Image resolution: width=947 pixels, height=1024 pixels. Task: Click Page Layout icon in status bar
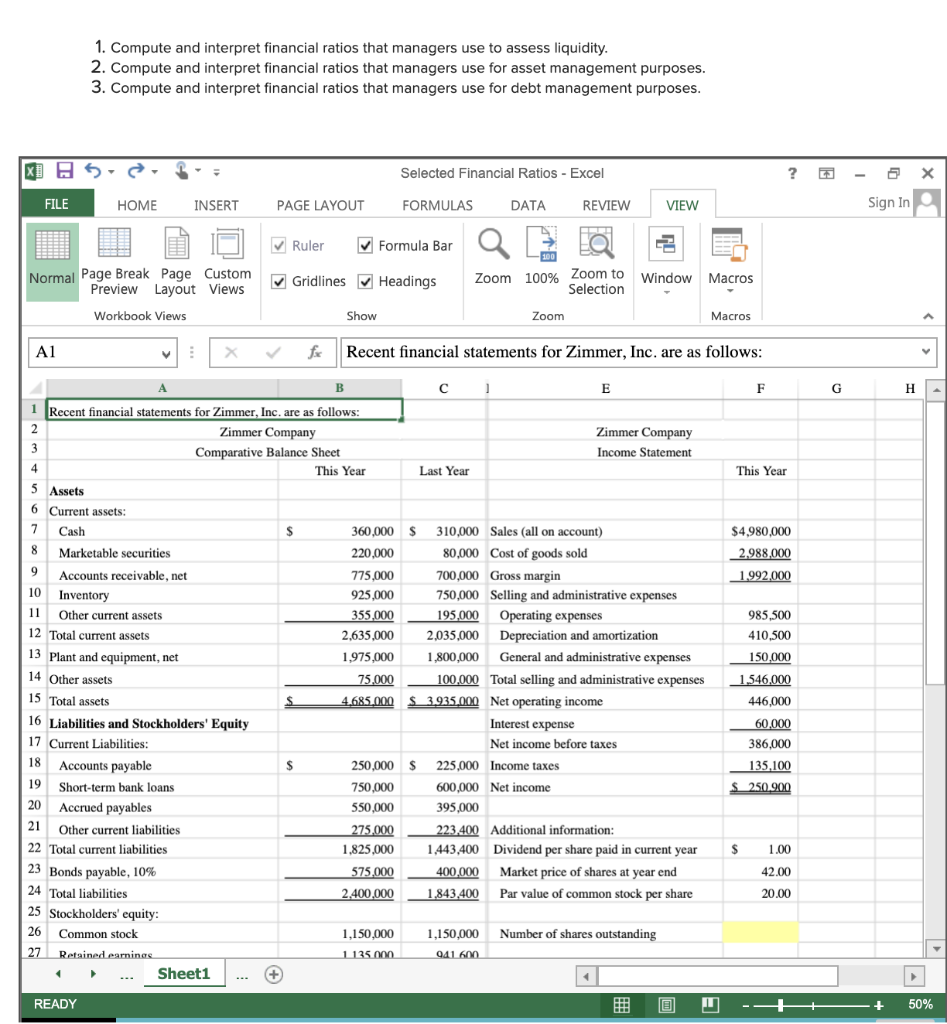pos(666,1004)
